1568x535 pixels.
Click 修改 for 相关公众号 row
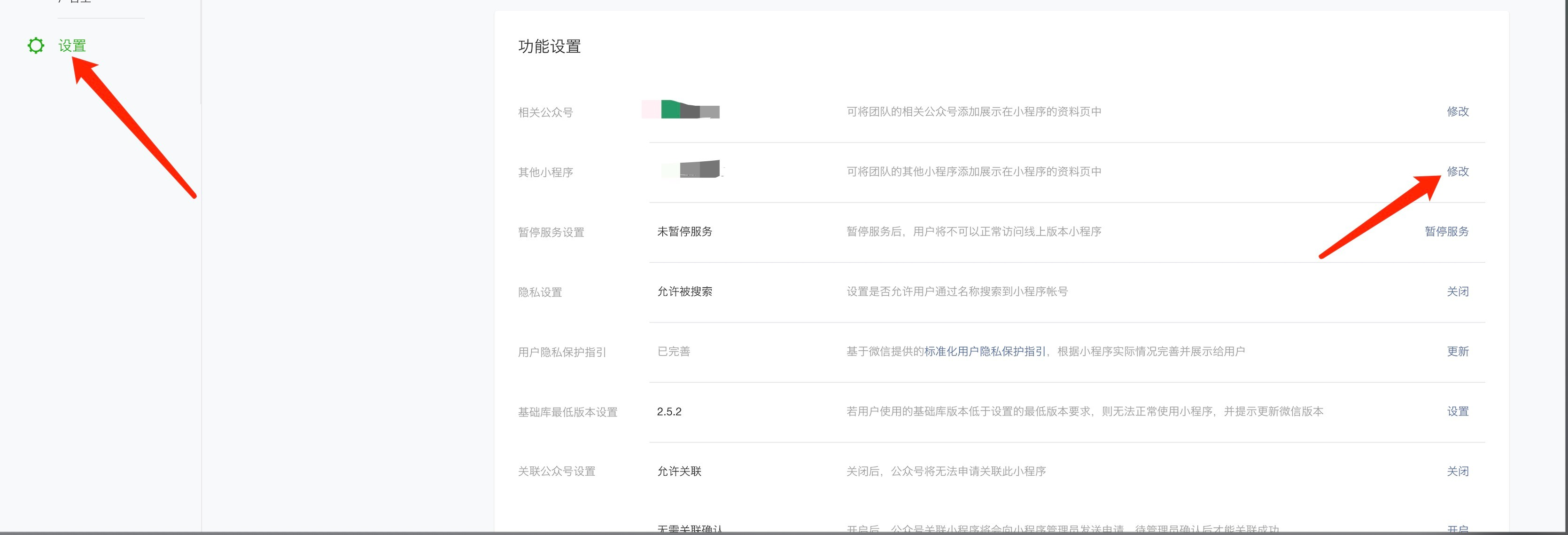tap(1457, 111)
